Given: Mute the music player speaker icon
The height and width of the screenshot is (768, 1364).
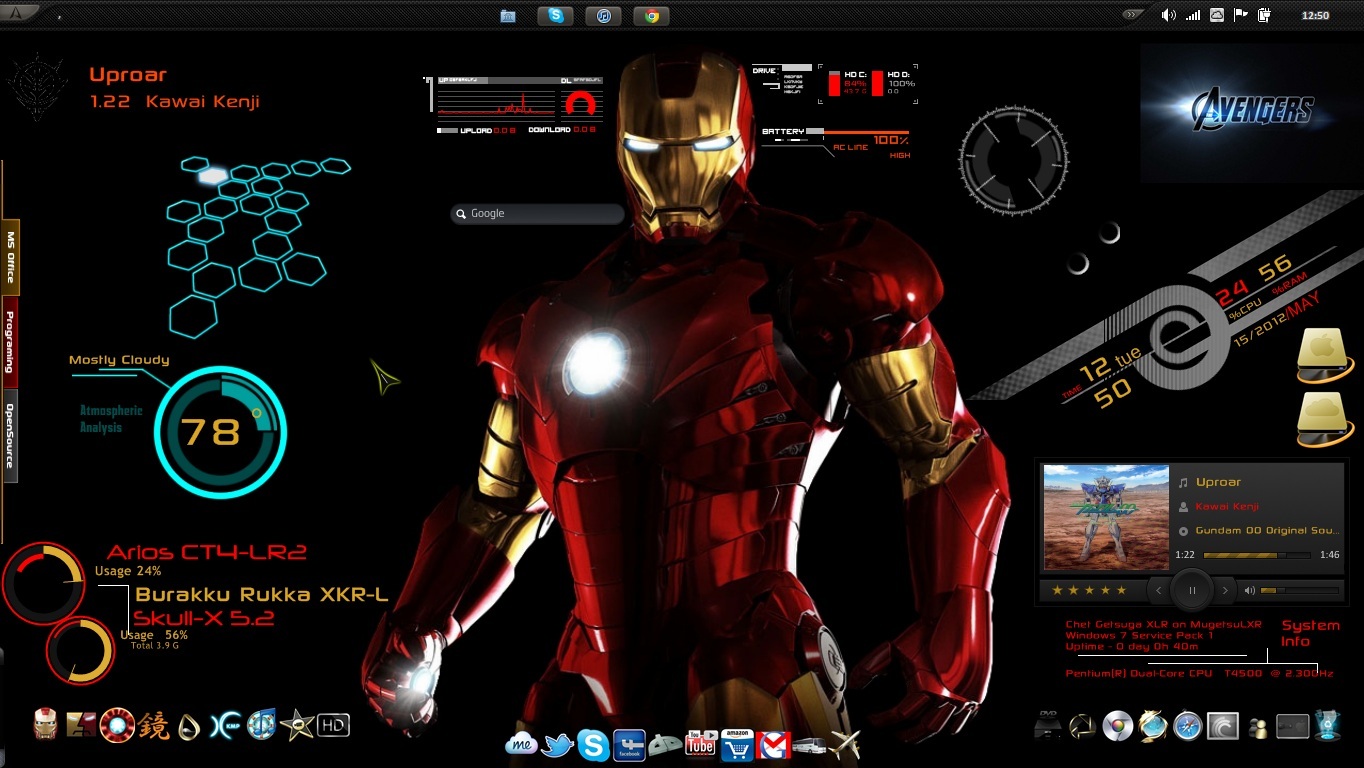Looking at the screenshot, I should [1249, 590].
